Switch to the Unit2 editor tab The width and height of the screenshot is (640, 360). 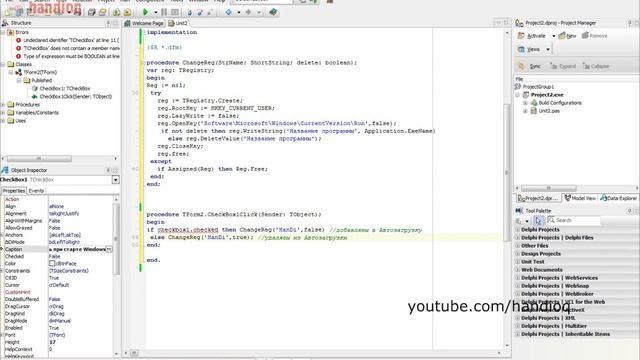tap(178, 23)
